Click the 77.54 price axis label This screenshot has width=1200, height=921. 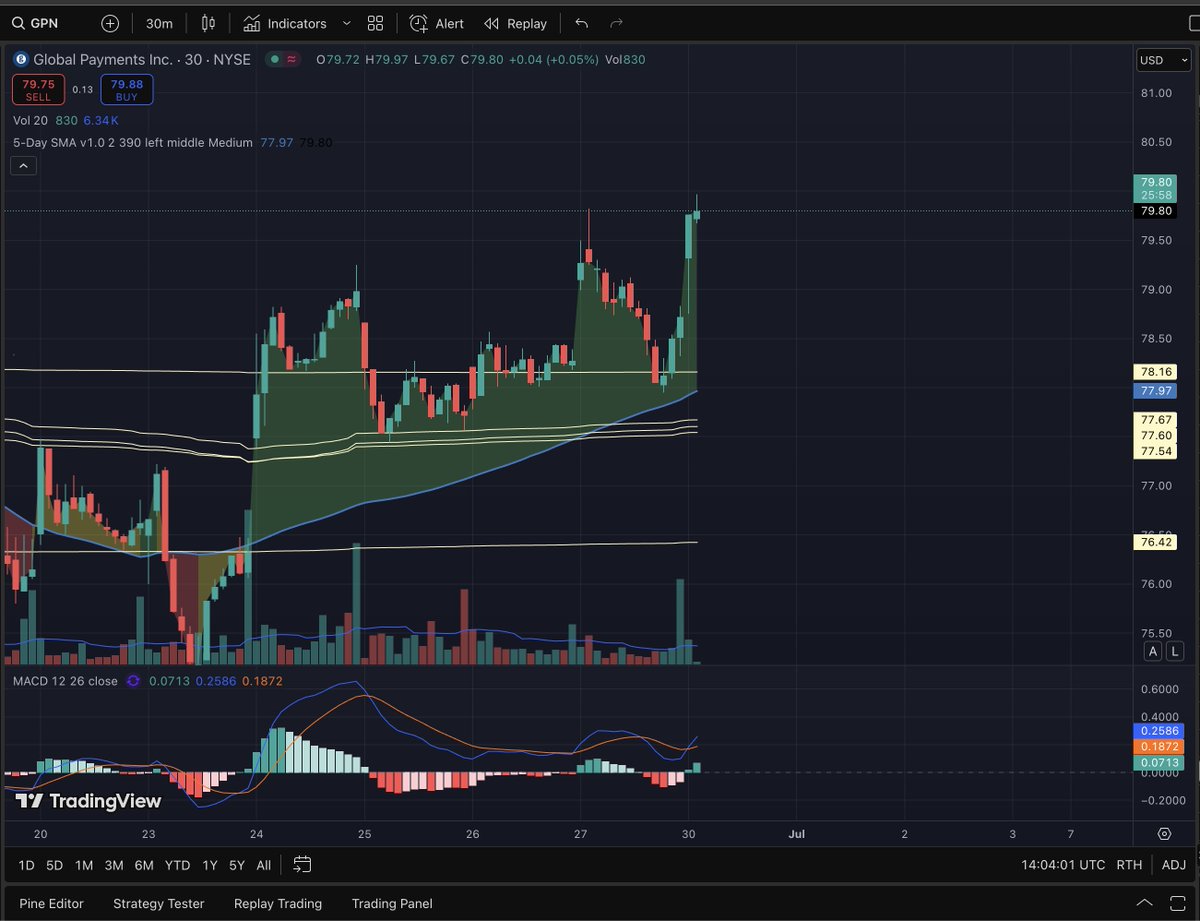click(x=1157, y=452)
